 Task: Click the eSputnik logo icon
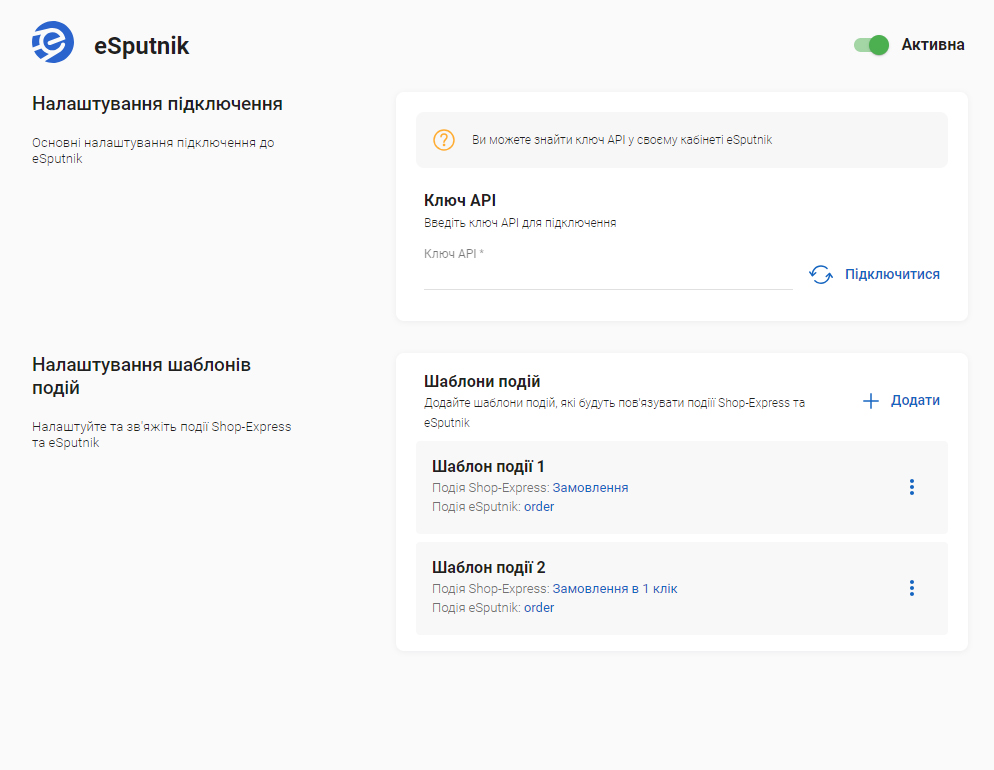[53, 42]
